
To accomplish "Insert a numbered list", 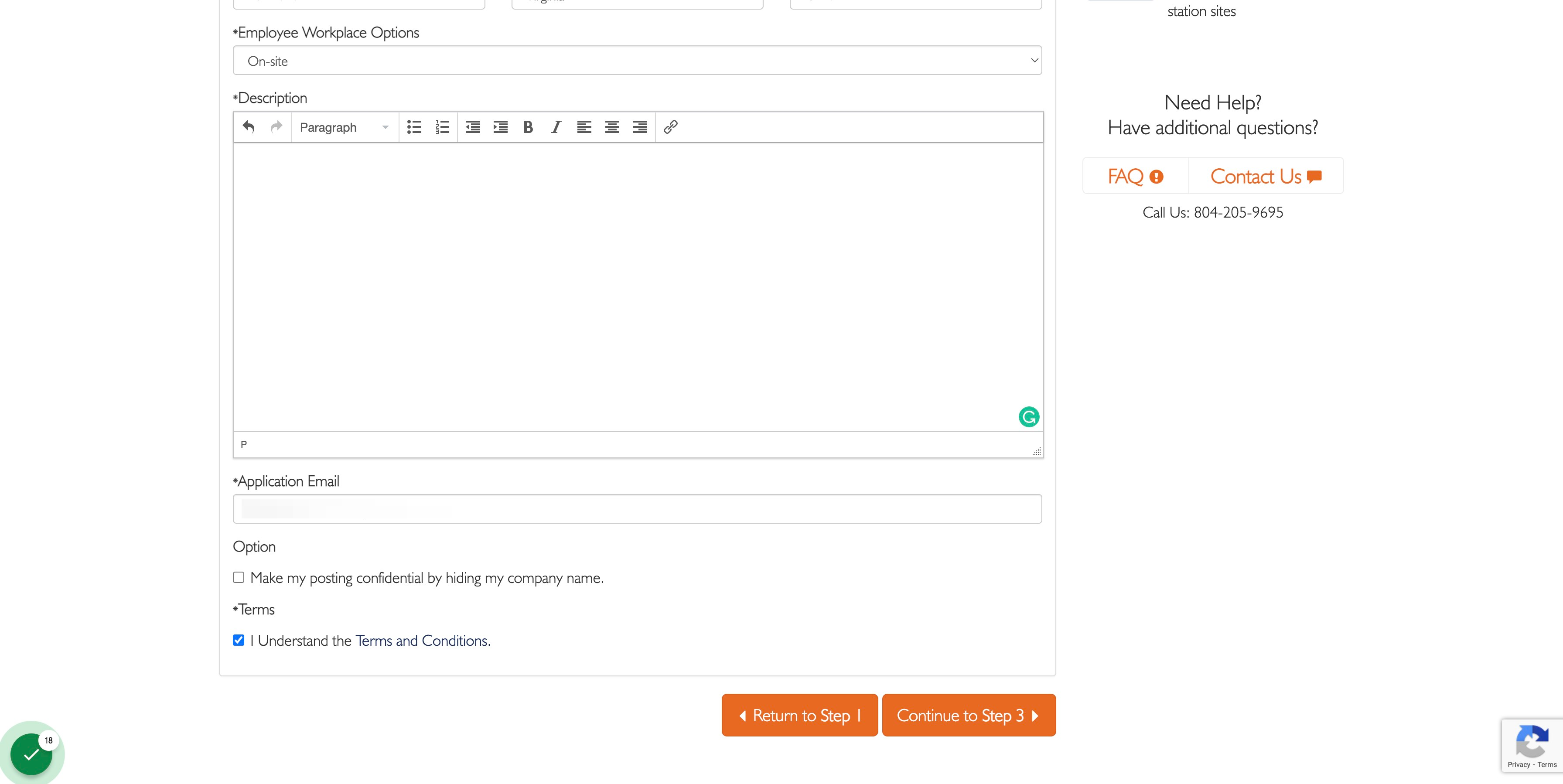I will [442, 127].
